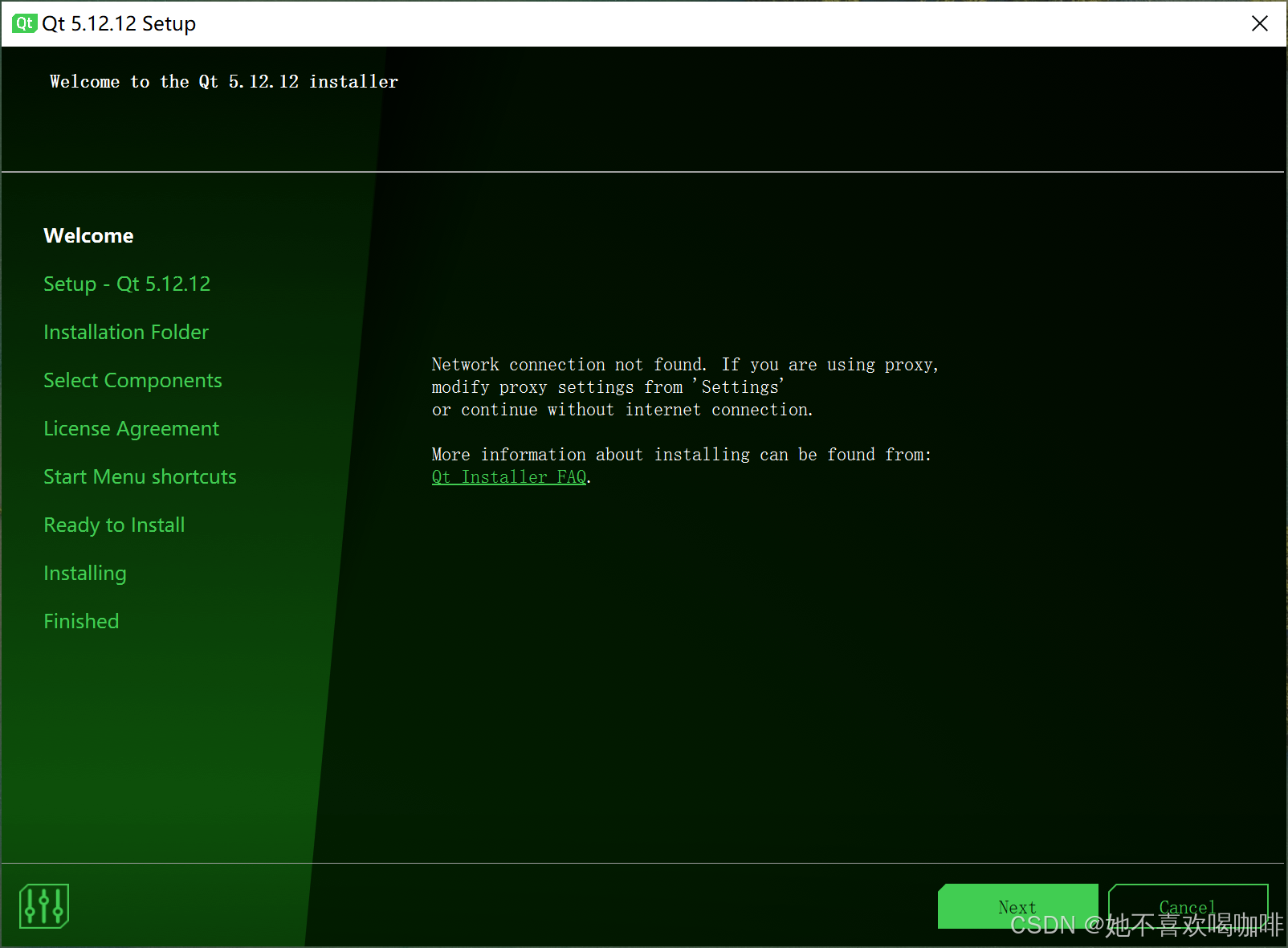This screenshot has width=1288, height=948.
Task: Click the Cancel button
Action: [x=1188, y=906]
